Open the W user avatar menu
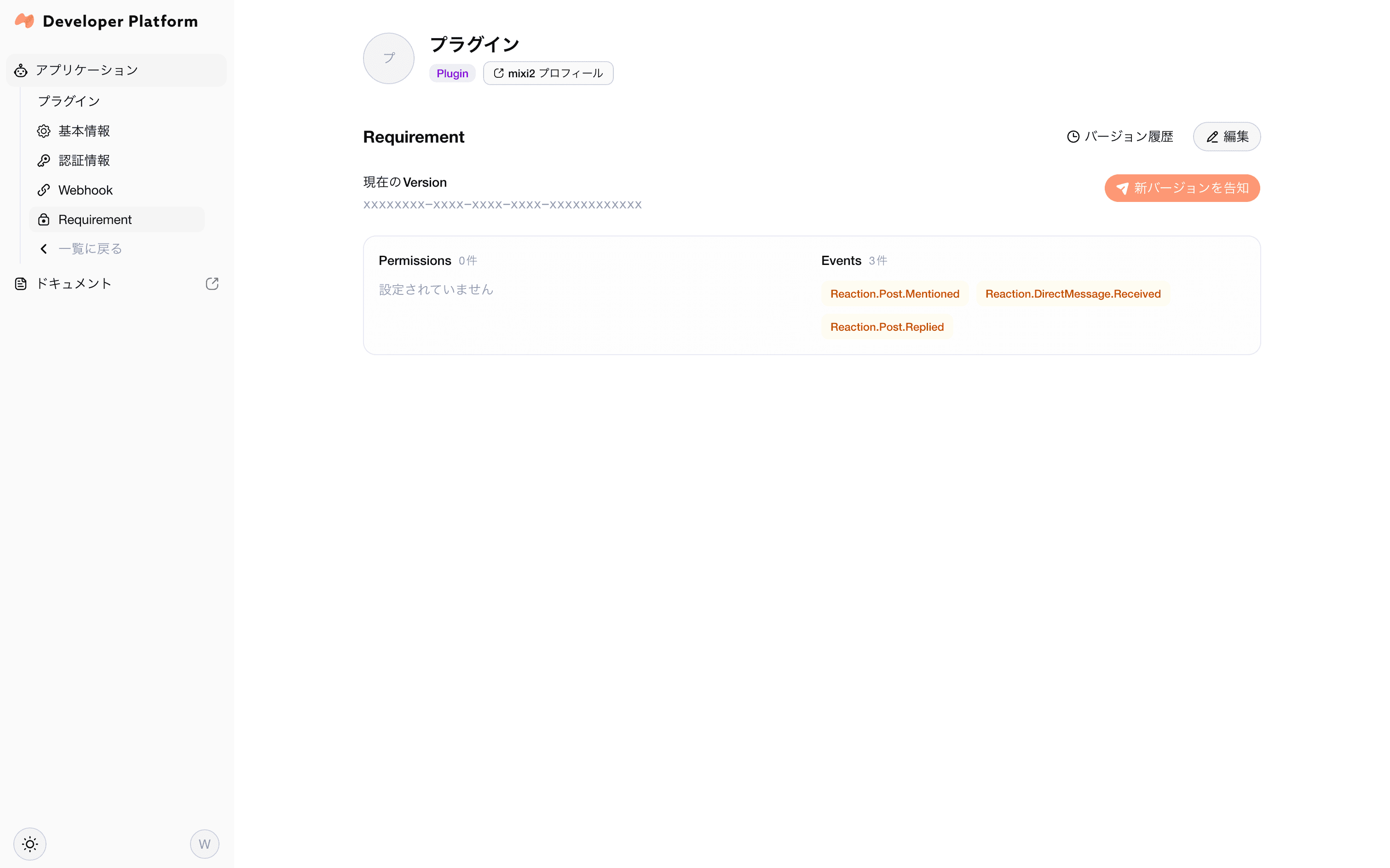Viewport: 1390px width, 868px height. tap(204, 844)
